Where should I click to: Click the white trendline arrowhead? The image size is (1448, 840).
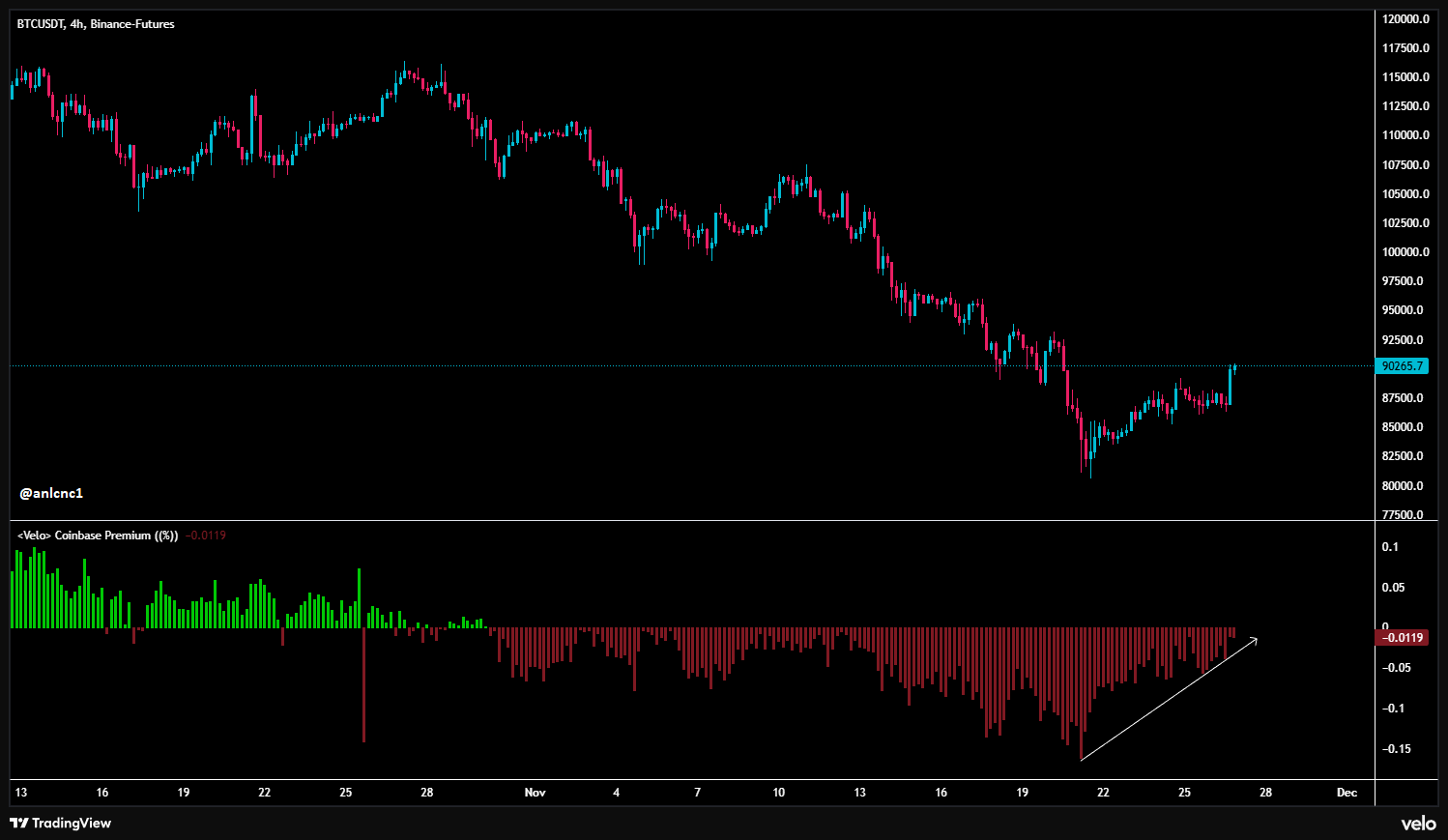(x=1254, y=639)
